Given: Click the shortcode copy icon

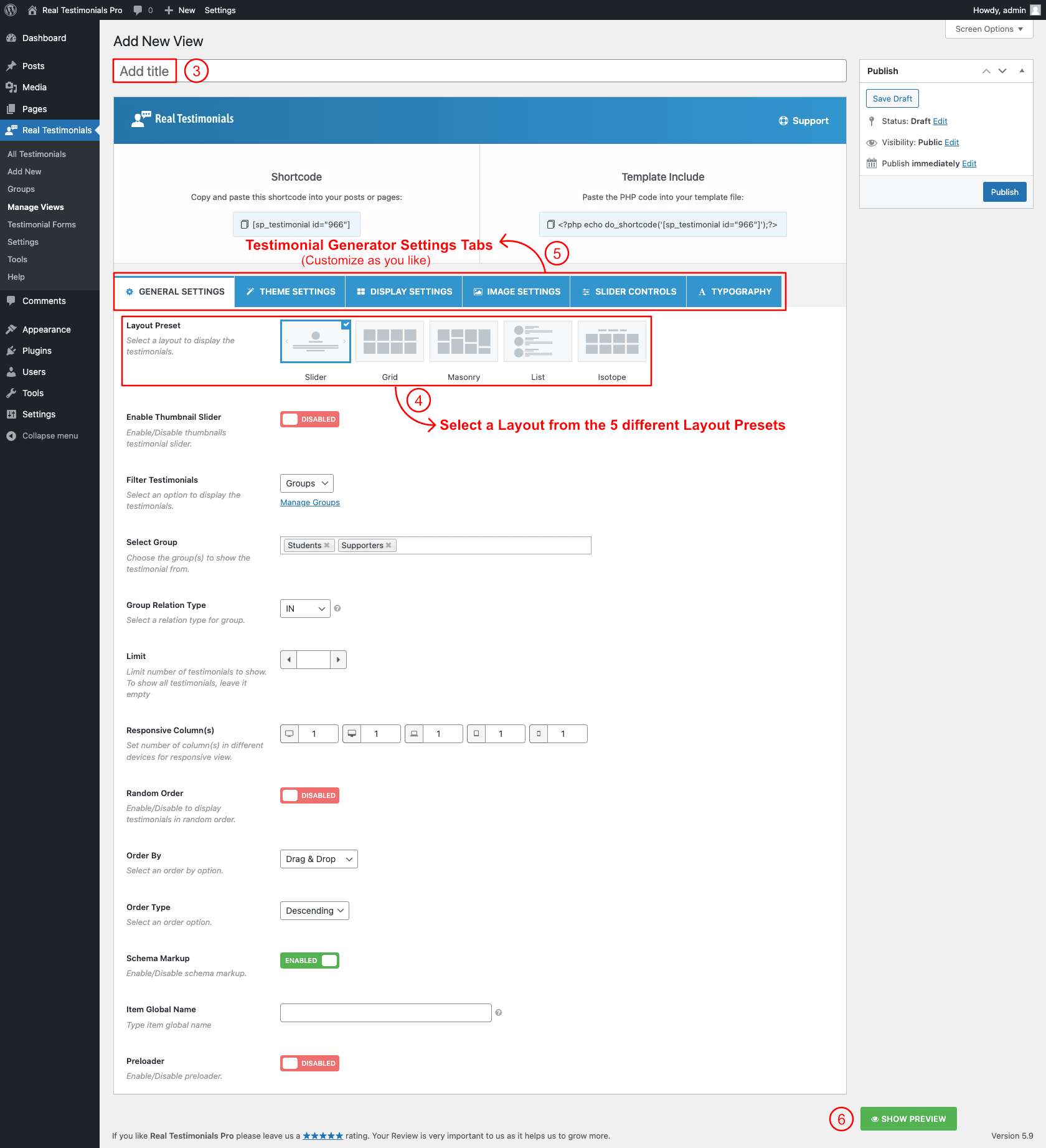Looking at the screenshot, I should coord(245,224).
